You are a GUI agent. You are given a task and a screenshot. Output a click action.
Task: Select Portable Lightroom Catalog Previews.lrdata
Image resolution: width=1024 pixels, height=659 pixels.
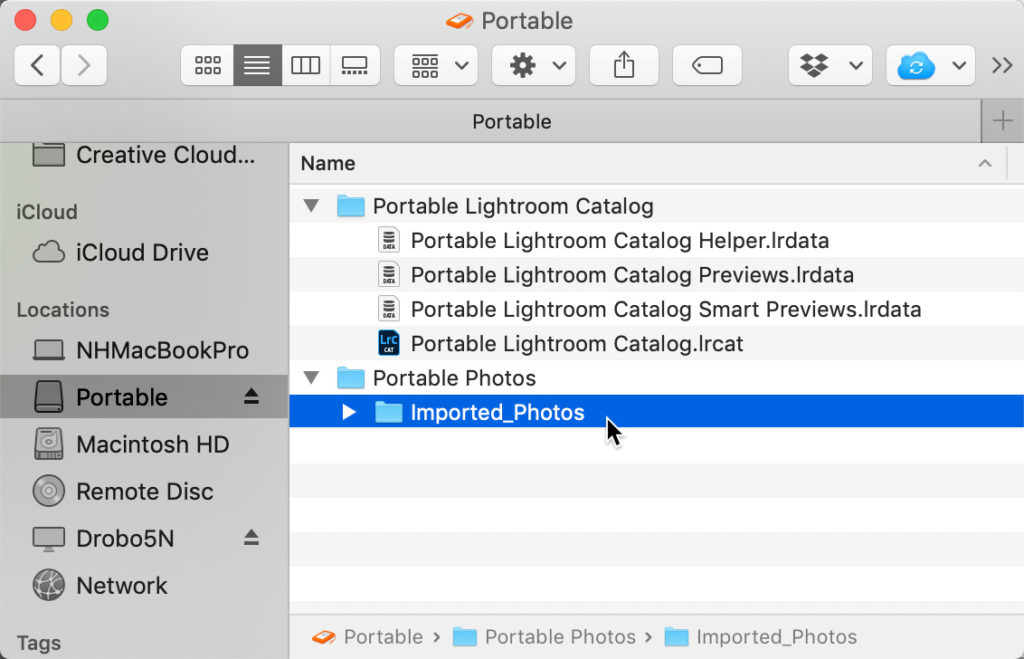coord(656,275)
